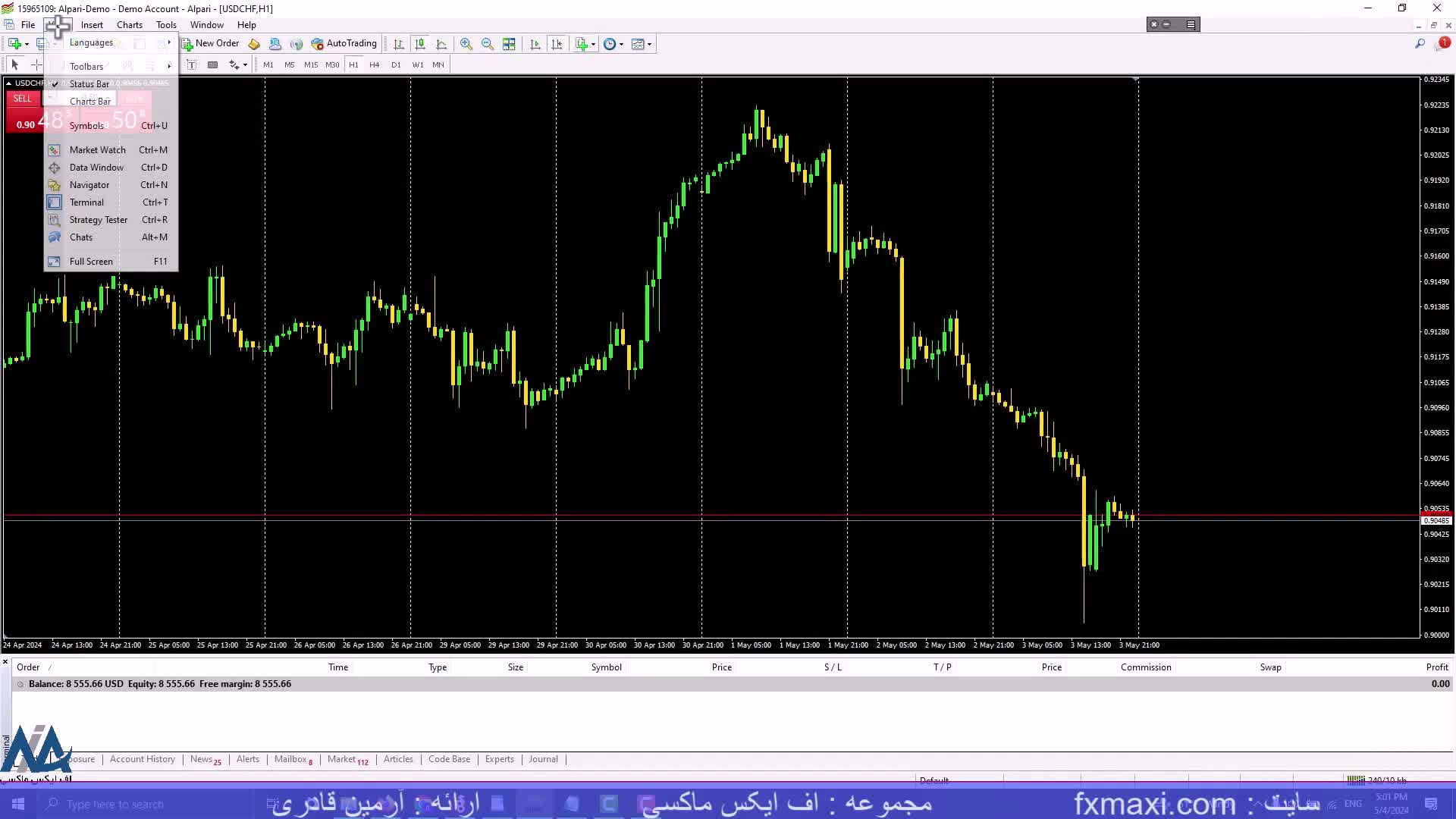The height and width of the screenshot is (819, 1456).
Task: Open Market Watch from View menu
Action: [x=98, y=150]
